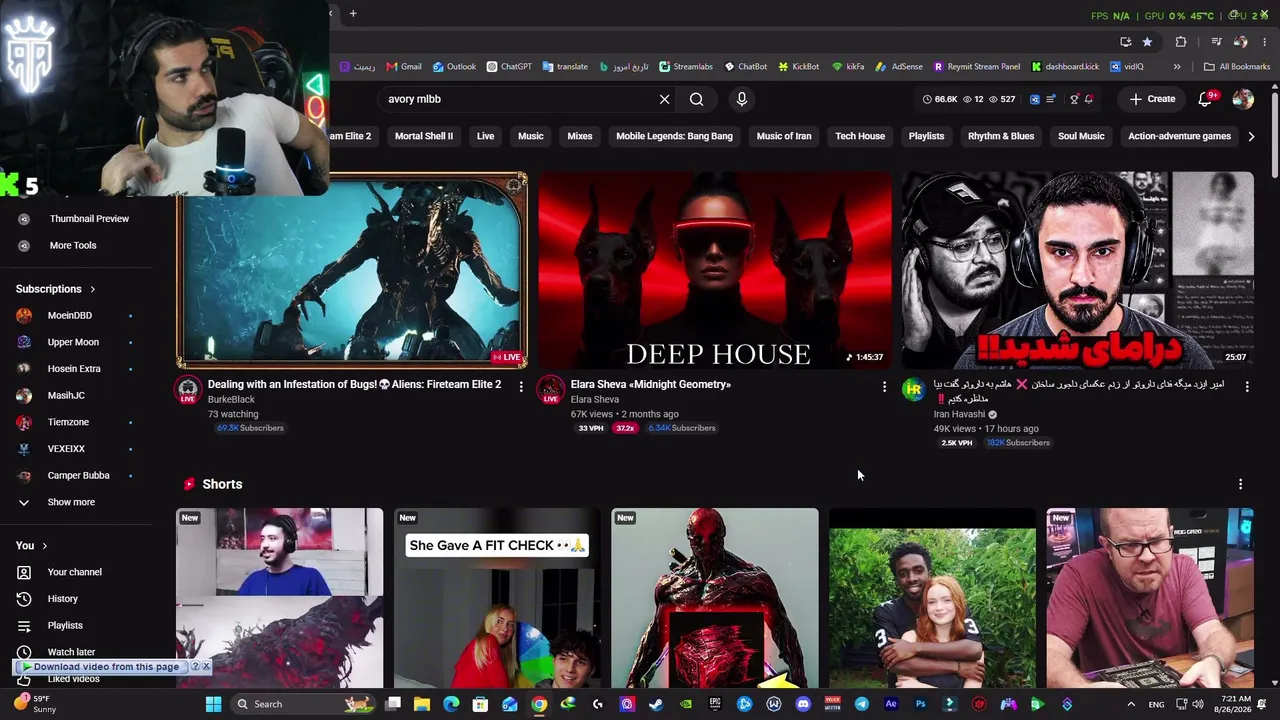
Task: Open options for the Elara Sheva video
Action: 884,386
